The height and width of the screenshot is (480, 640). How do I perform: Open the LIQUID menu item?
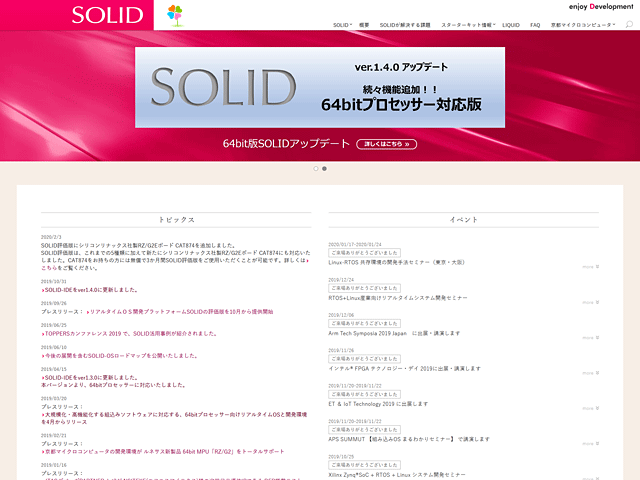click(511, 25)
